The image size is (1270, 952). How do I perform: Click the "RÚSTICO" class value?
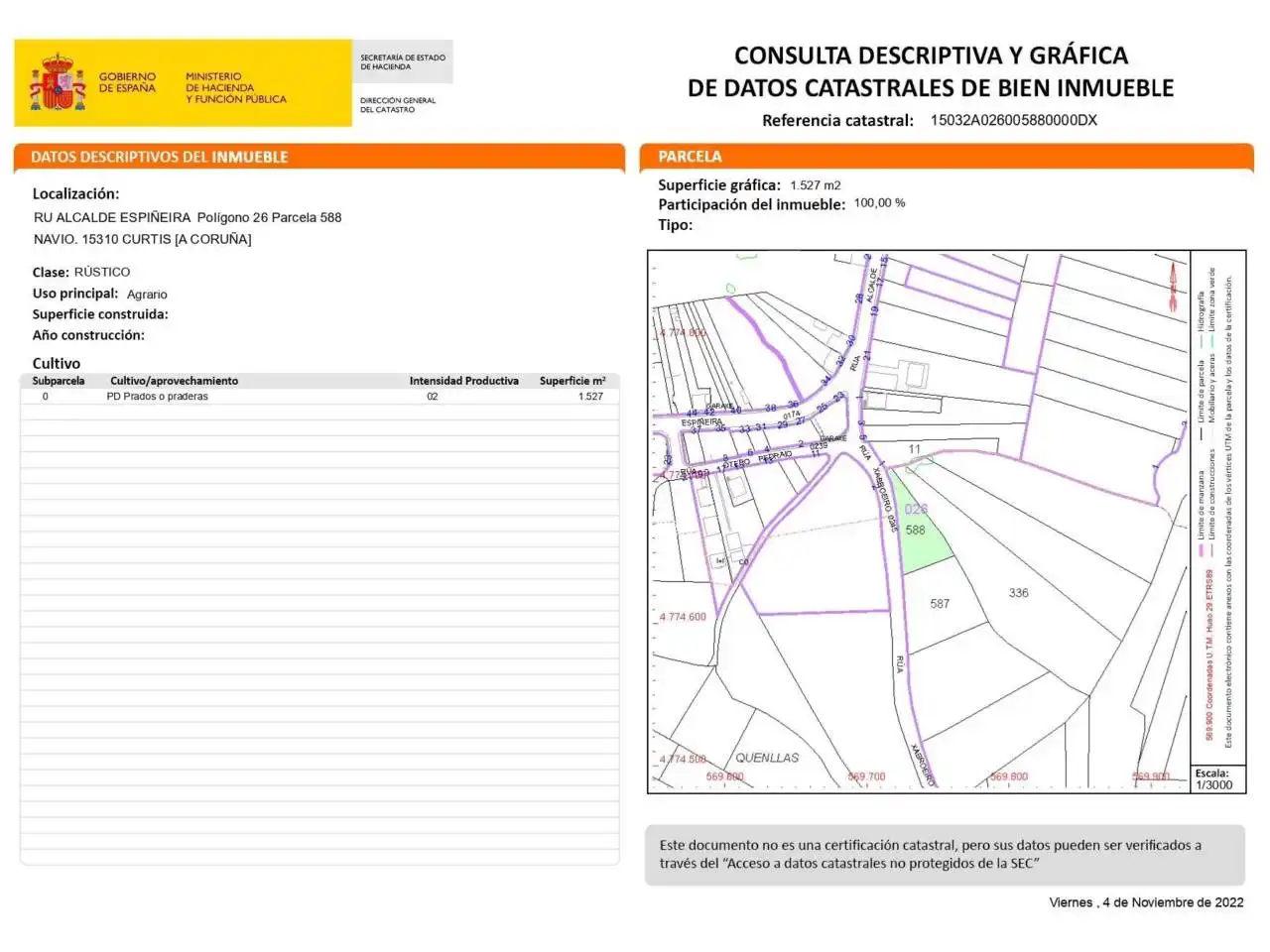click(102, 272)
